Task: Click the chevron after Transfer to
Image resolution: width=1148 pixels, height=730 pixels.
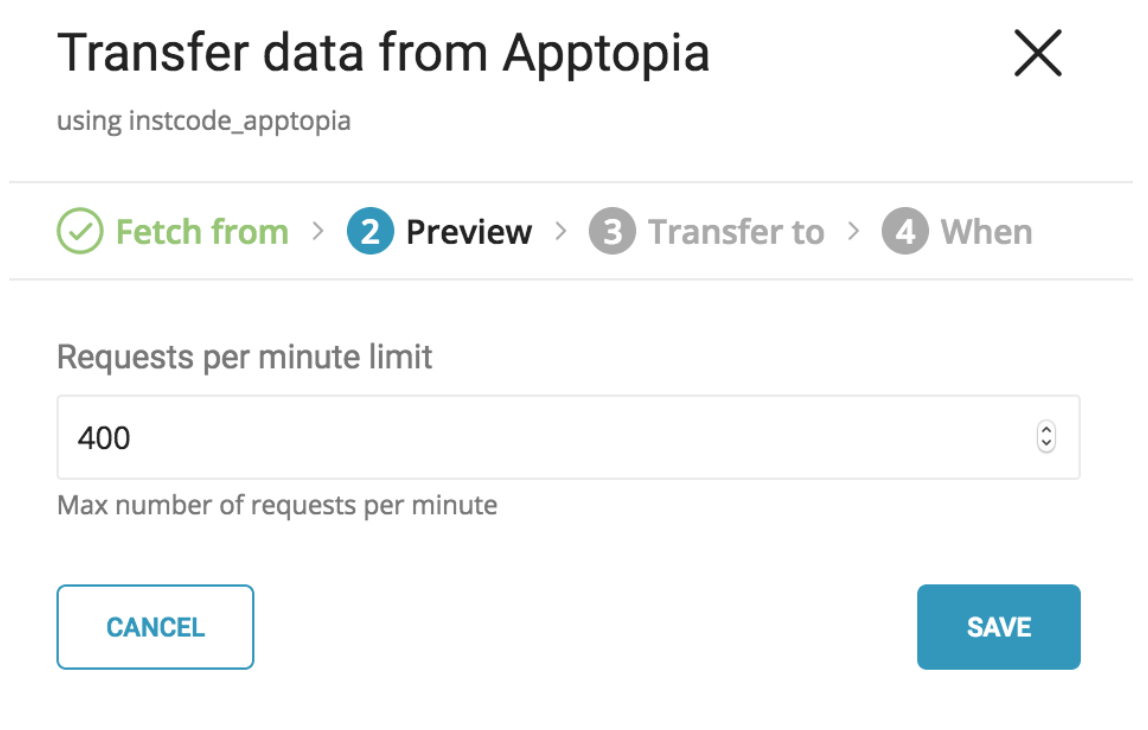Action: click(853, 231)
